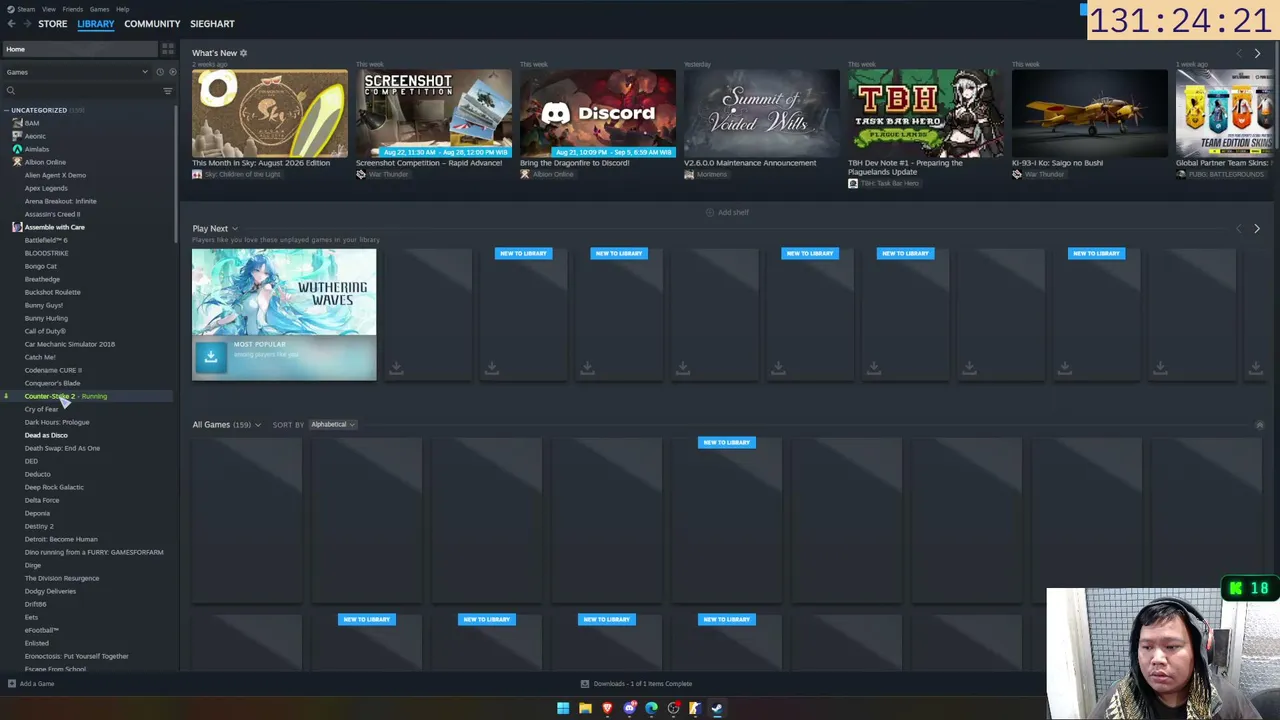
Task: Open Wuthering Waves game card
Action: [284, 314]
